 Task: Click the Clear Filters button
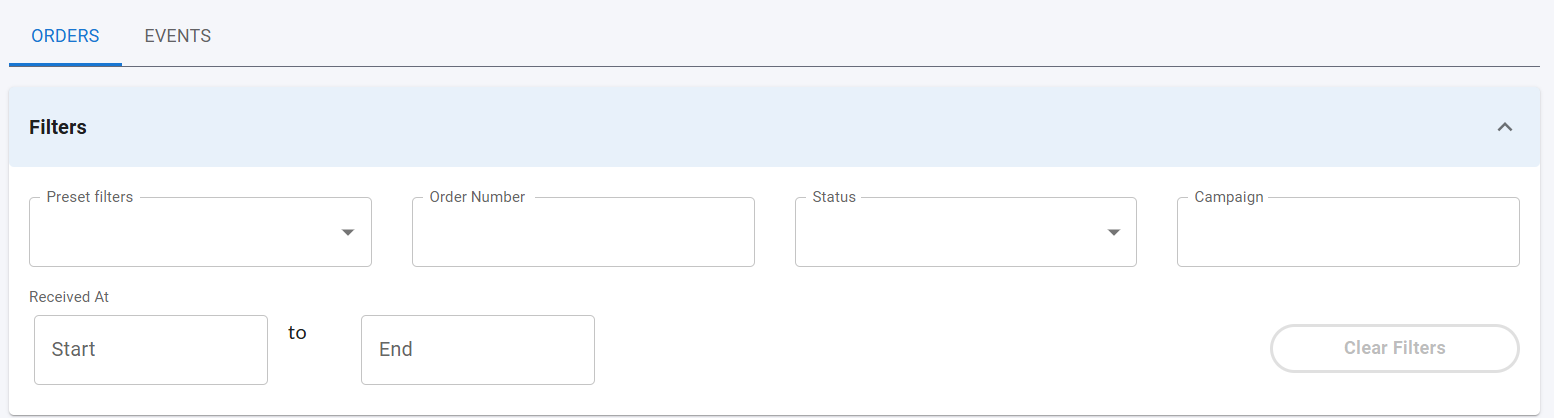tap(1395, 348)
